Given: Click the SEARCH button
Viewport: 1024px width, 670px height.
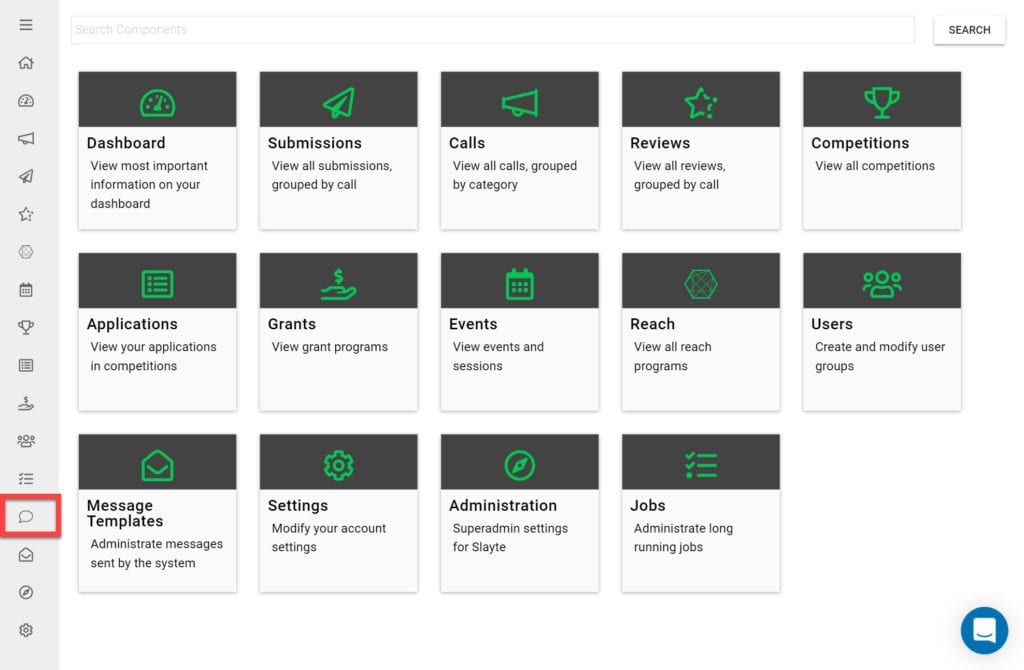Looking at the screenshot, I should pyautogui.click(x=969, y=30).
